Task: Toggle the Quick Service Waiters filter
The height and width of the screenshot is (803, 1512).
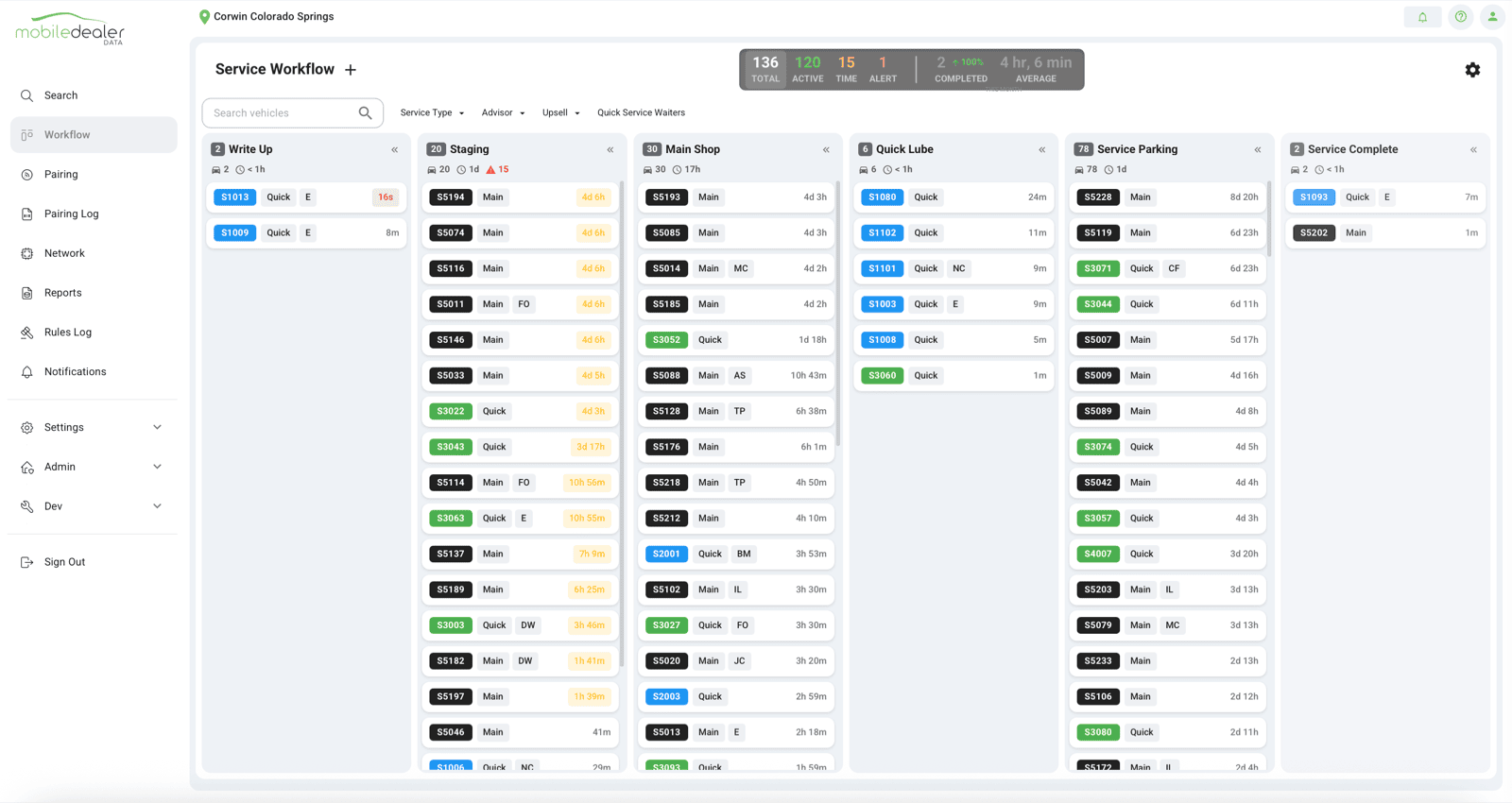Action: tap(641, 113)
